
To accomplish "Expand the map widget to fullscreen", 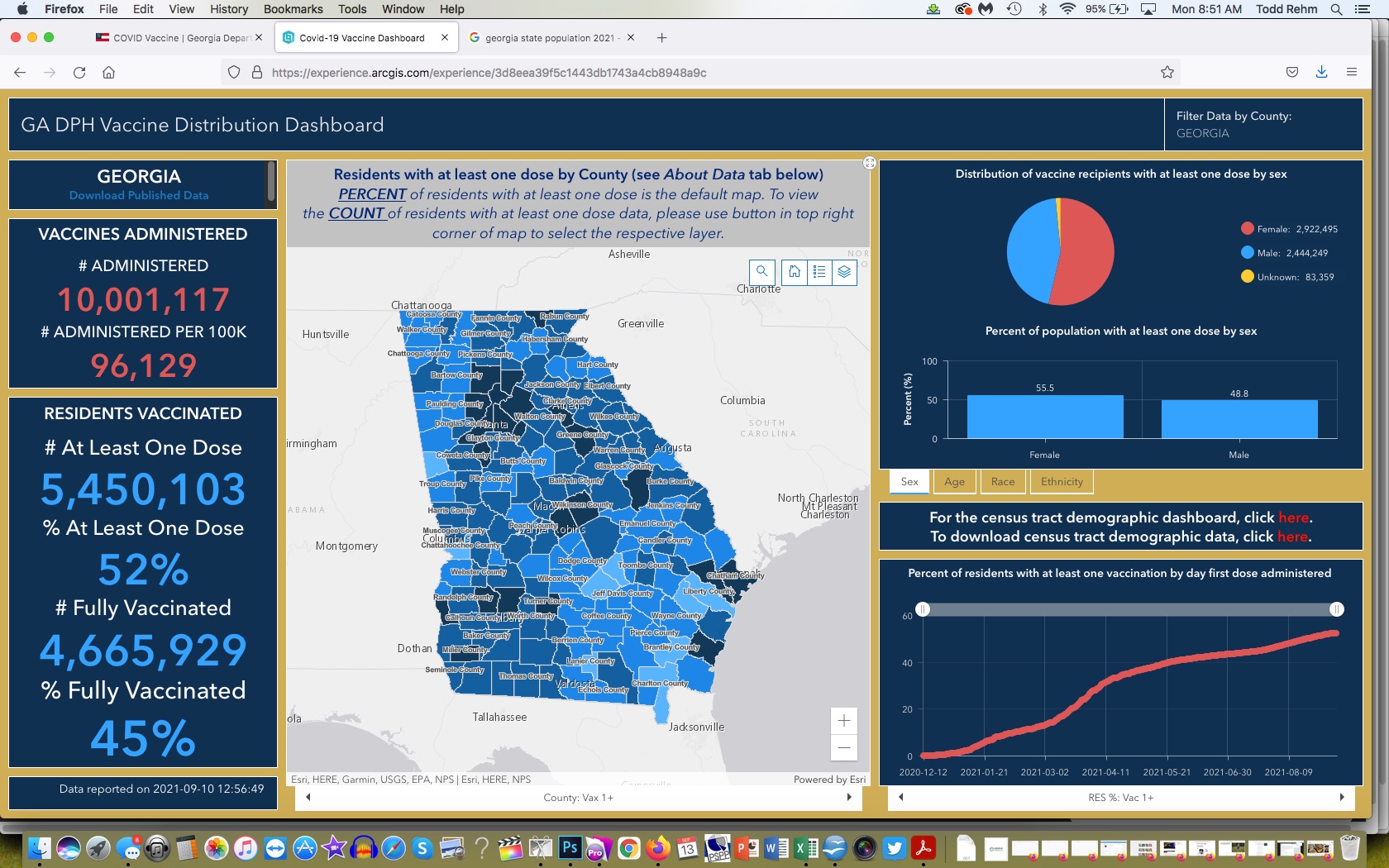I will pyautogui.click(x=870, y=163).
